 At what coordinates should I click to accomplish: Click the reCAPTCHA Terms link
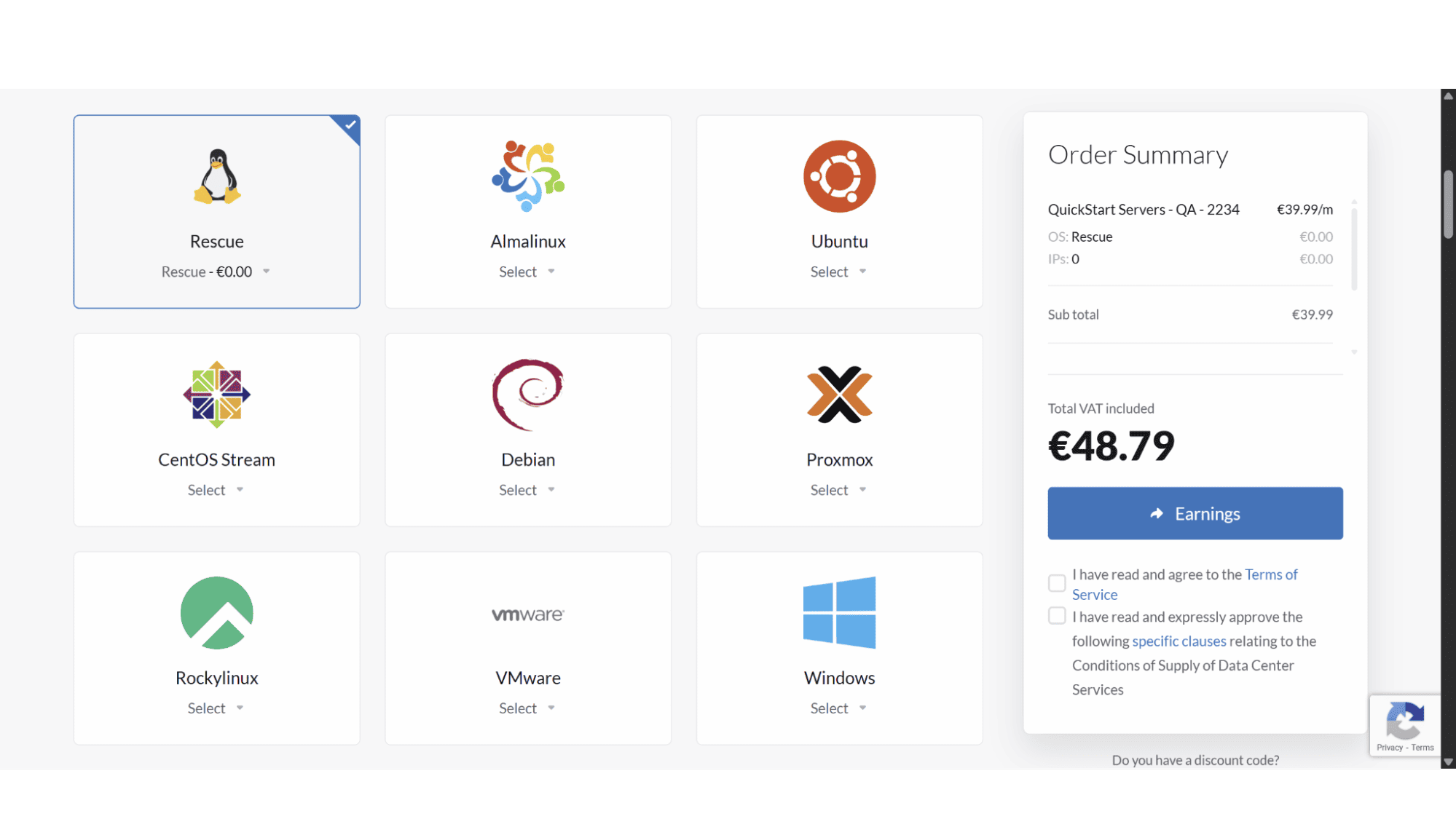(1422, 748)
